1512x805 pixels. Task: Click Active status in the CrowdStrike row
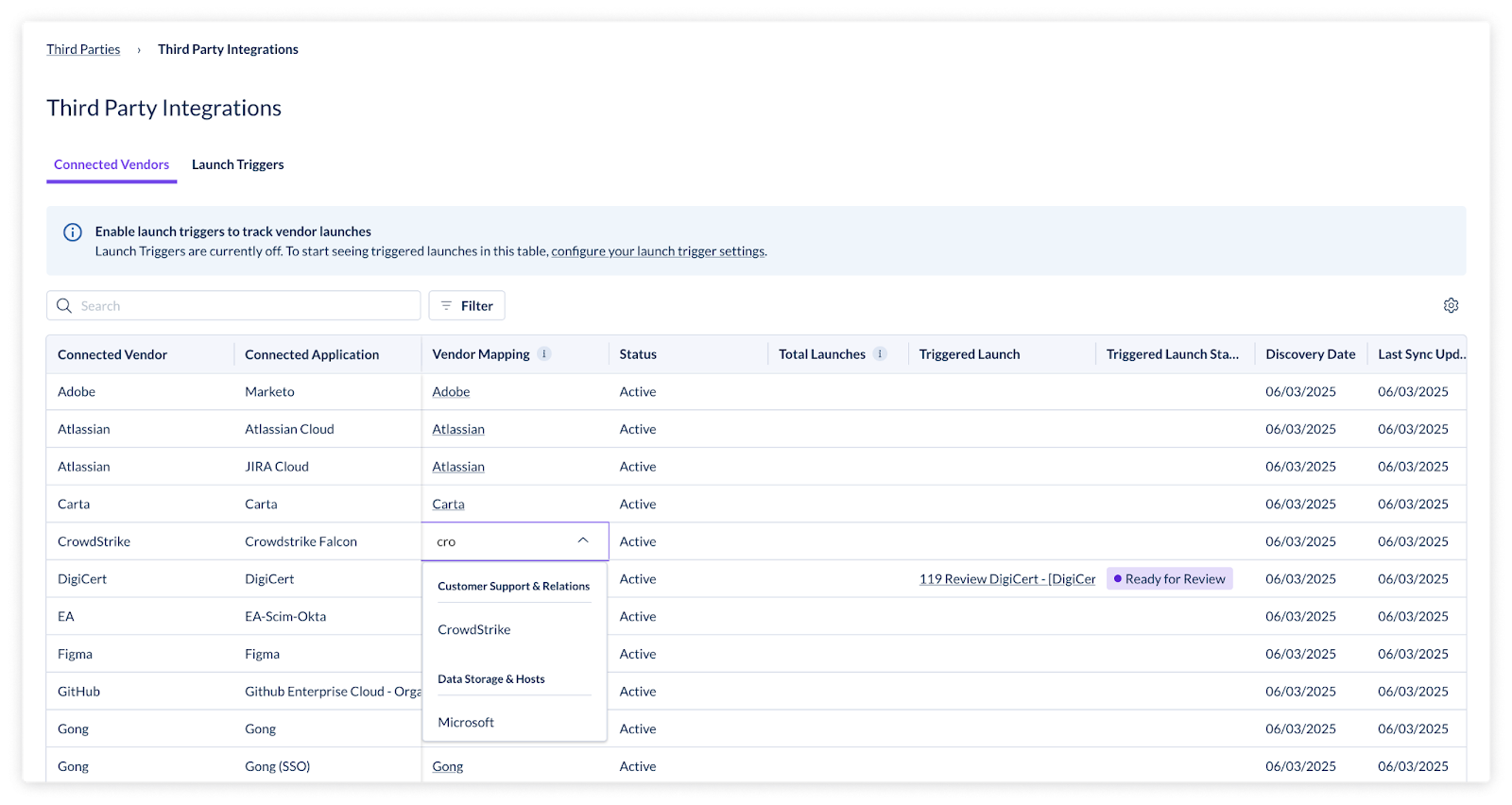pos(638,541)
